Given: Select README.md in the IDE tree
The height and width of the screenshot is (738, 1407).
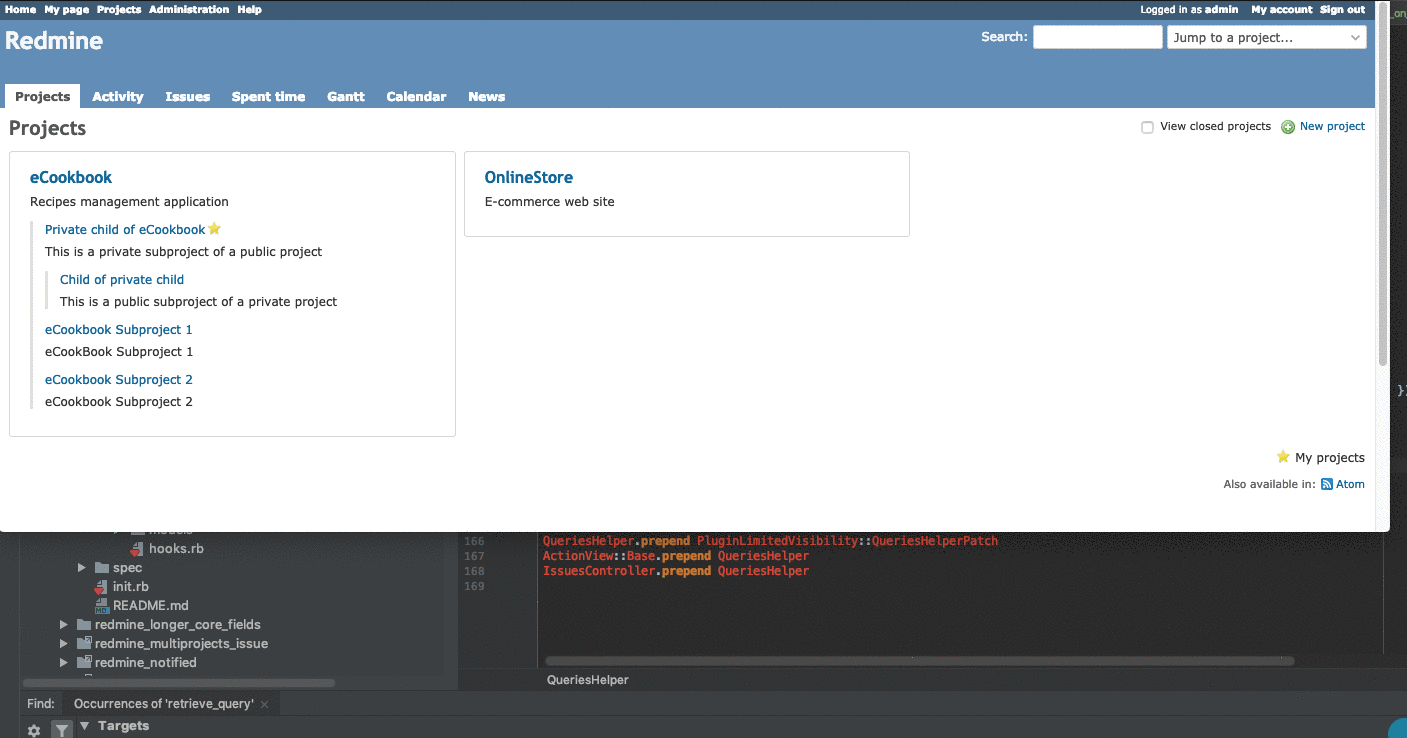Looking at the screenshot, I should pyautogui.click(x=151, y=606).
